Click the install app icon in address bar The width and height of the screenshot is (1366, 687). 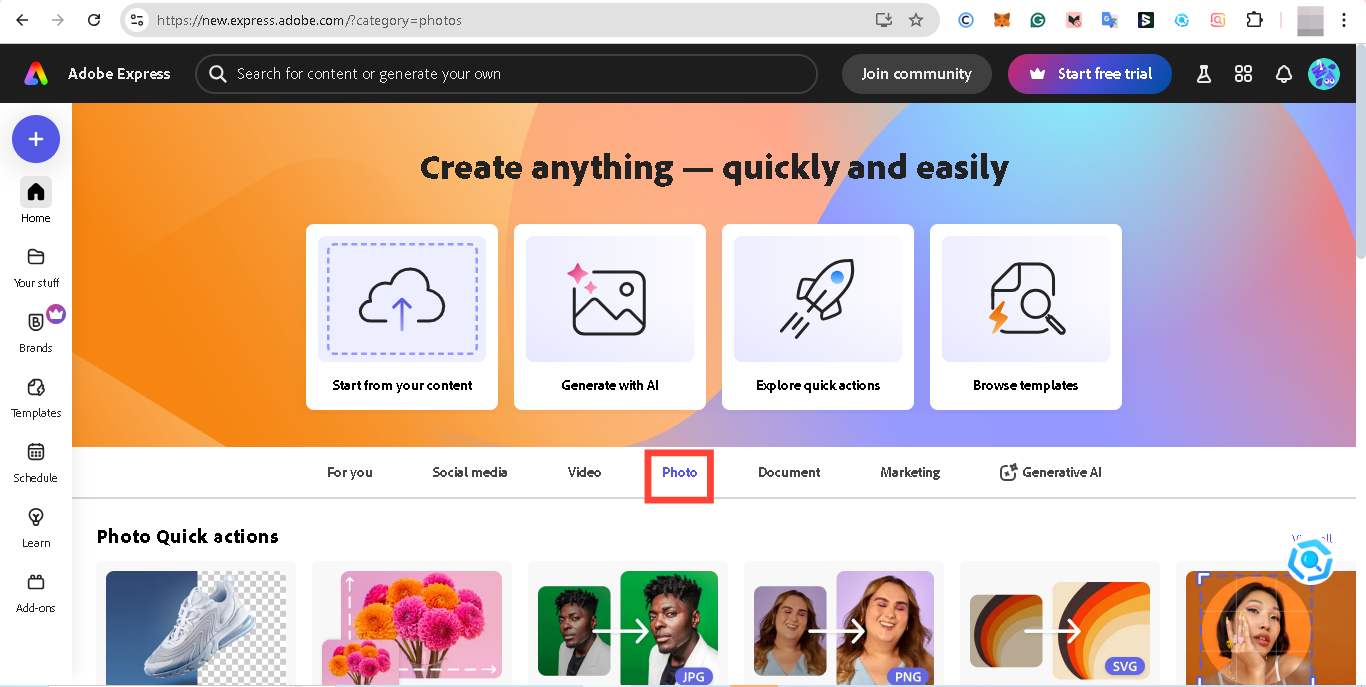pyautogui.click(x=883, y=20)
